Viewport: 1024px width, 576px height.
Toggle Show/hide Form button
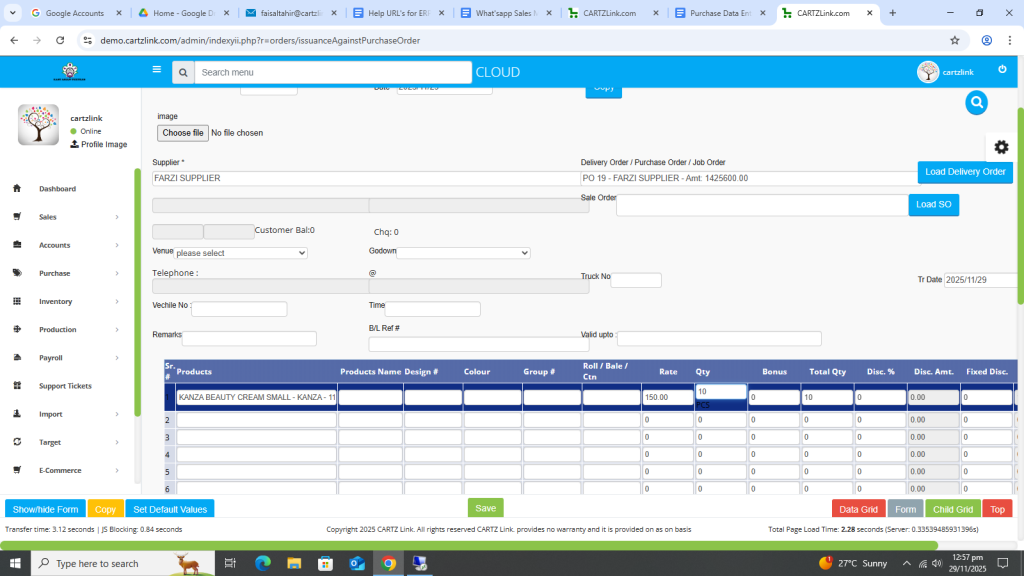(45, 509)
